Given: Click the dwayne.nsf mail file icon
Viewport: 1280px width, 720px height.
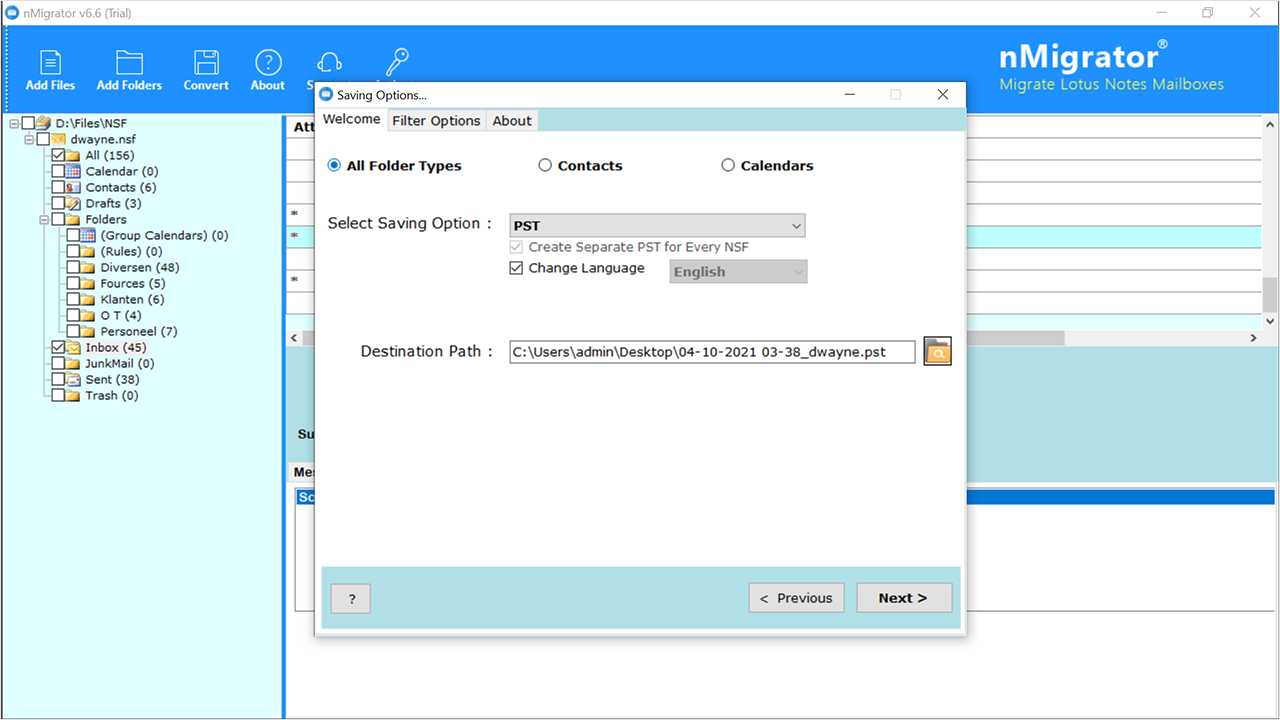Looking at the screenshot, I should [59, 139].
